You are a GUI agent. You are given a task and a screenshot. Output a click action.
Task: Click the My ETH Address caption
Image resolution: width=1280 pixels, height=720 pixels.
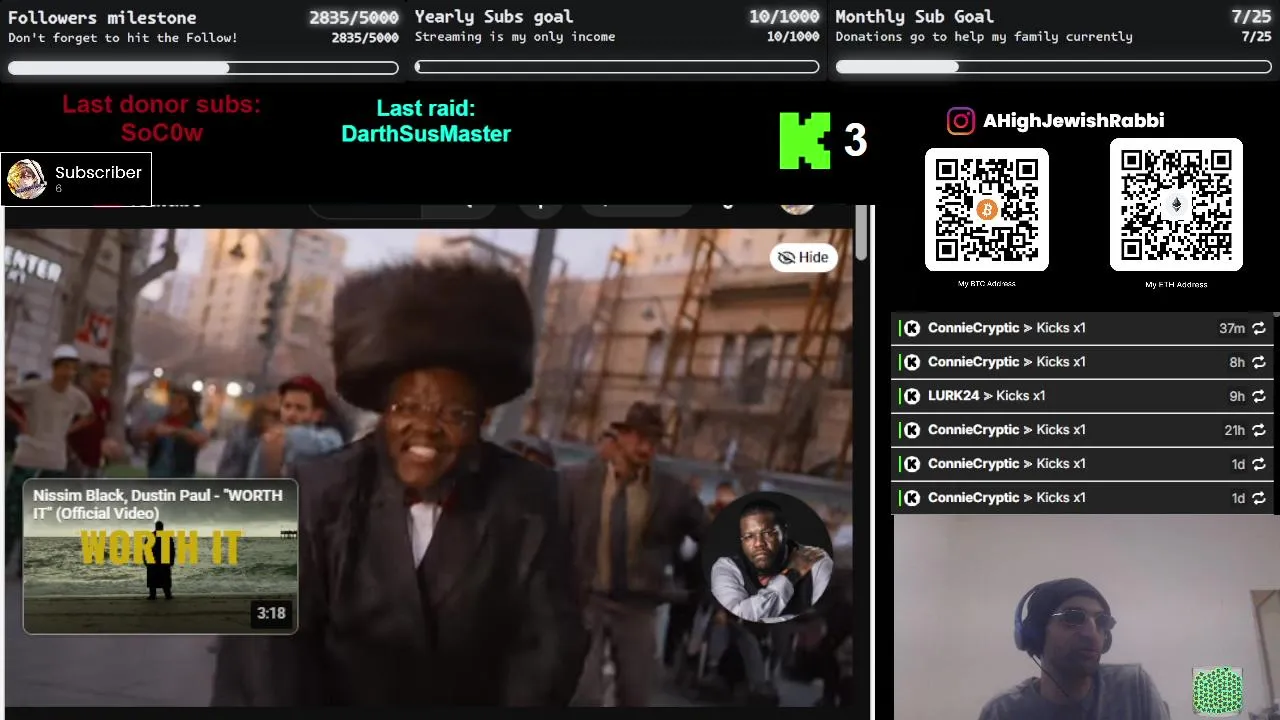click(x=1176, y=285)
